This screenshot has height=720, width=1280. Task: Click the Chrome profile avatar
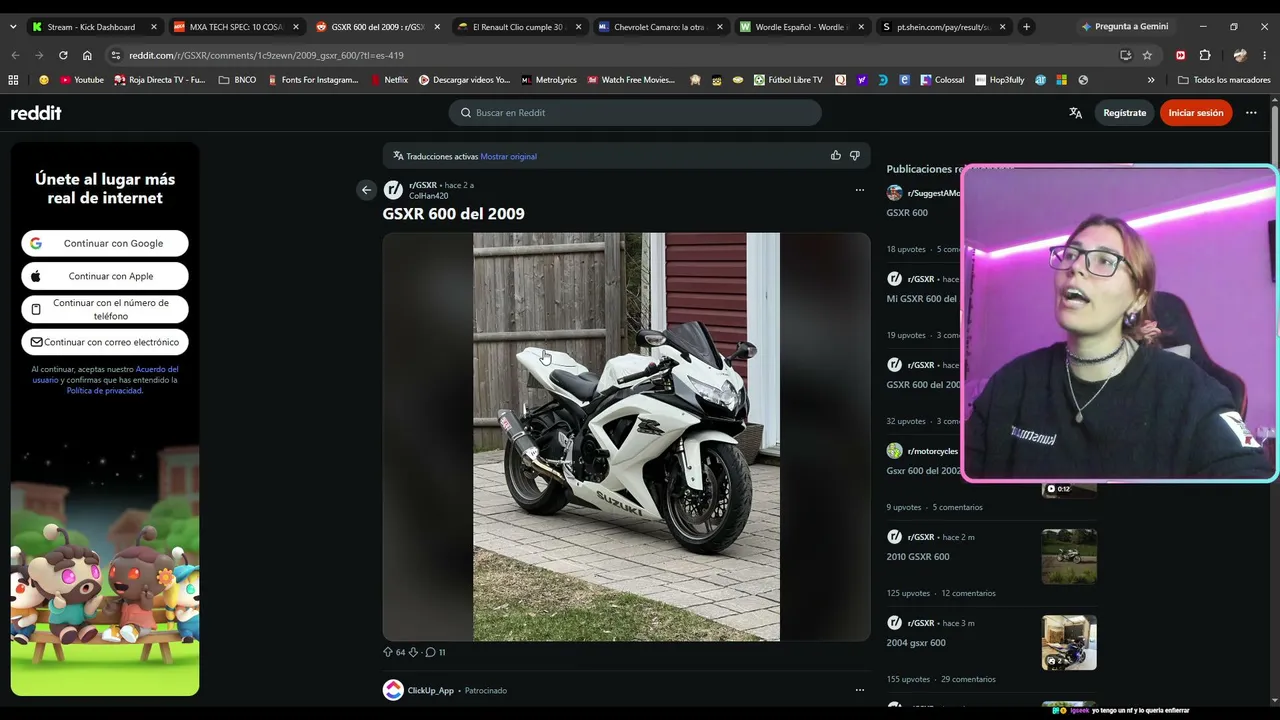(1240, 55)
